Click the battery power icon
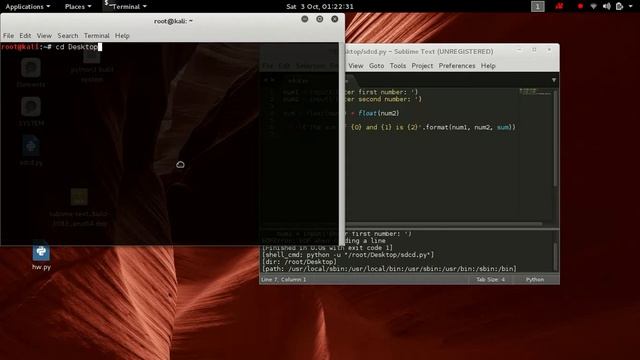The width and height of the screenshot is (640, 360). (620, 7)
